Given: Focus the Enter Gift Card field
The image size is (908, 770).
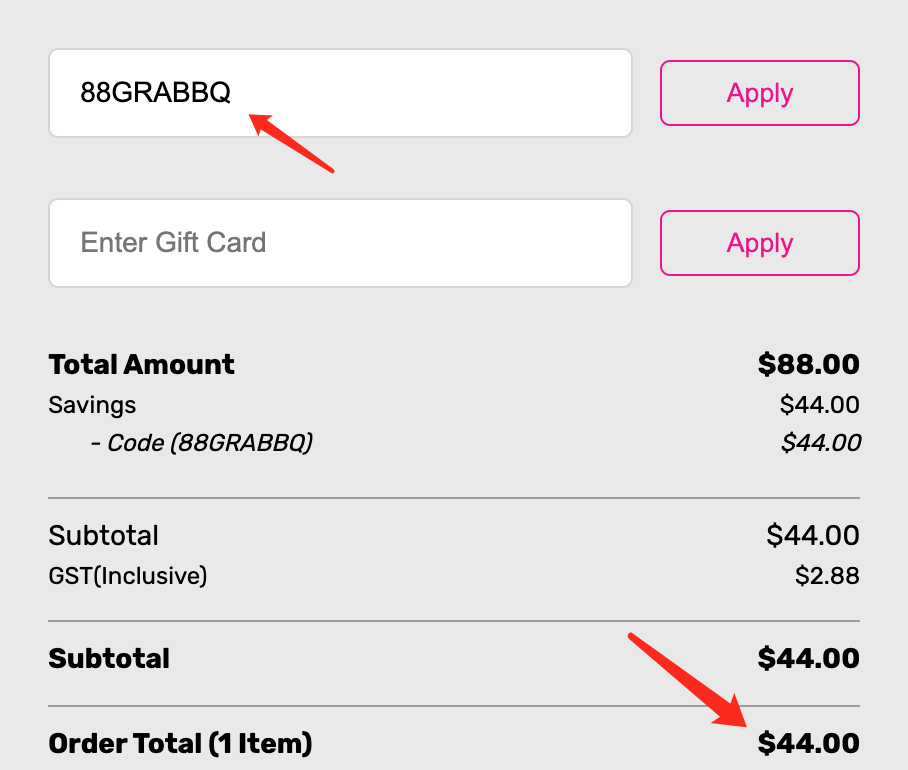Looking at the screenshot, I should (x=340, y=243).
